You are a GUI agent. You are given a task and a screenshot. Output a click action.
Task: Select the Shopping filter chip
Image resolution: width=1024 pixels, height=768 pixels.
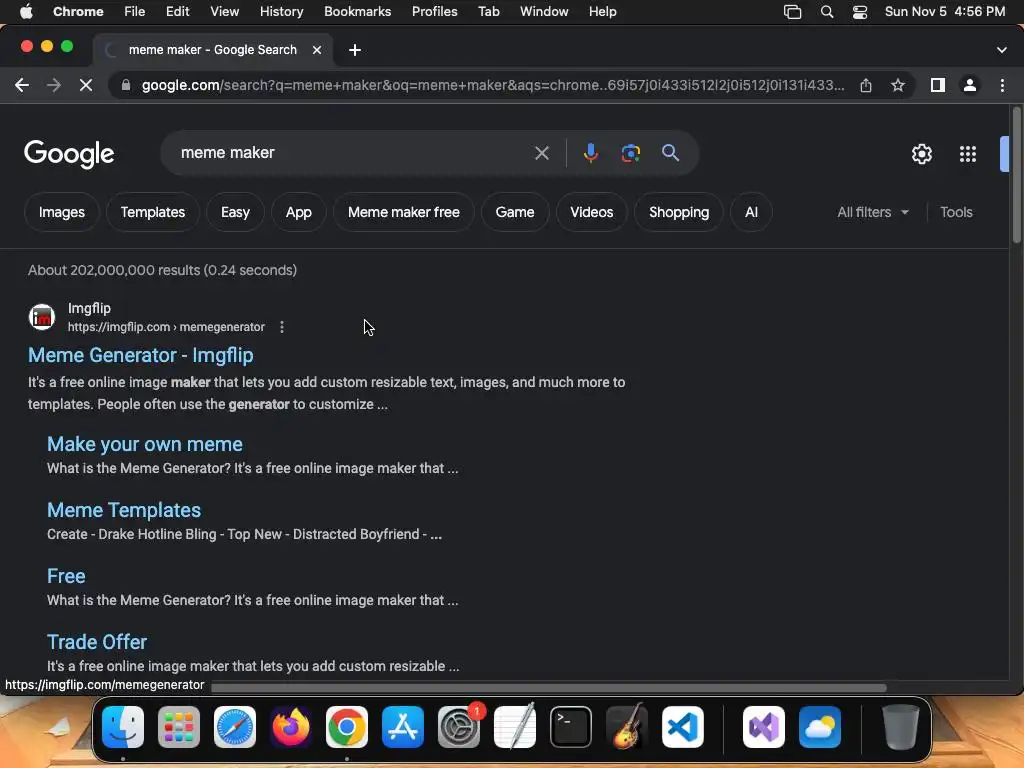pos(679,212)
